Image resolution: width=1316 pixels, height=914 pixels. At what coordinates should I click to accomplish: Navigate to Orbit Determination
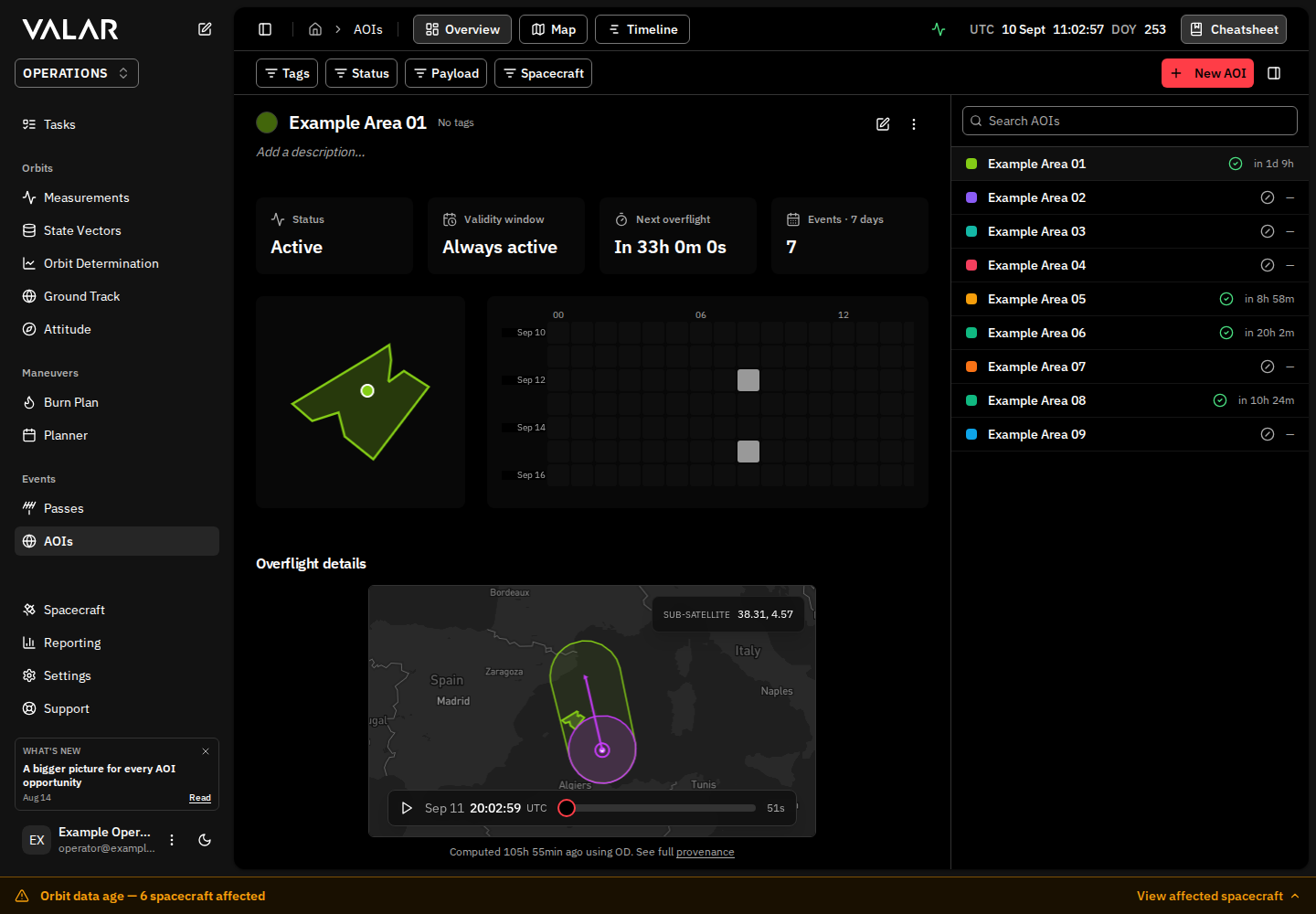(x=117, y=263)
